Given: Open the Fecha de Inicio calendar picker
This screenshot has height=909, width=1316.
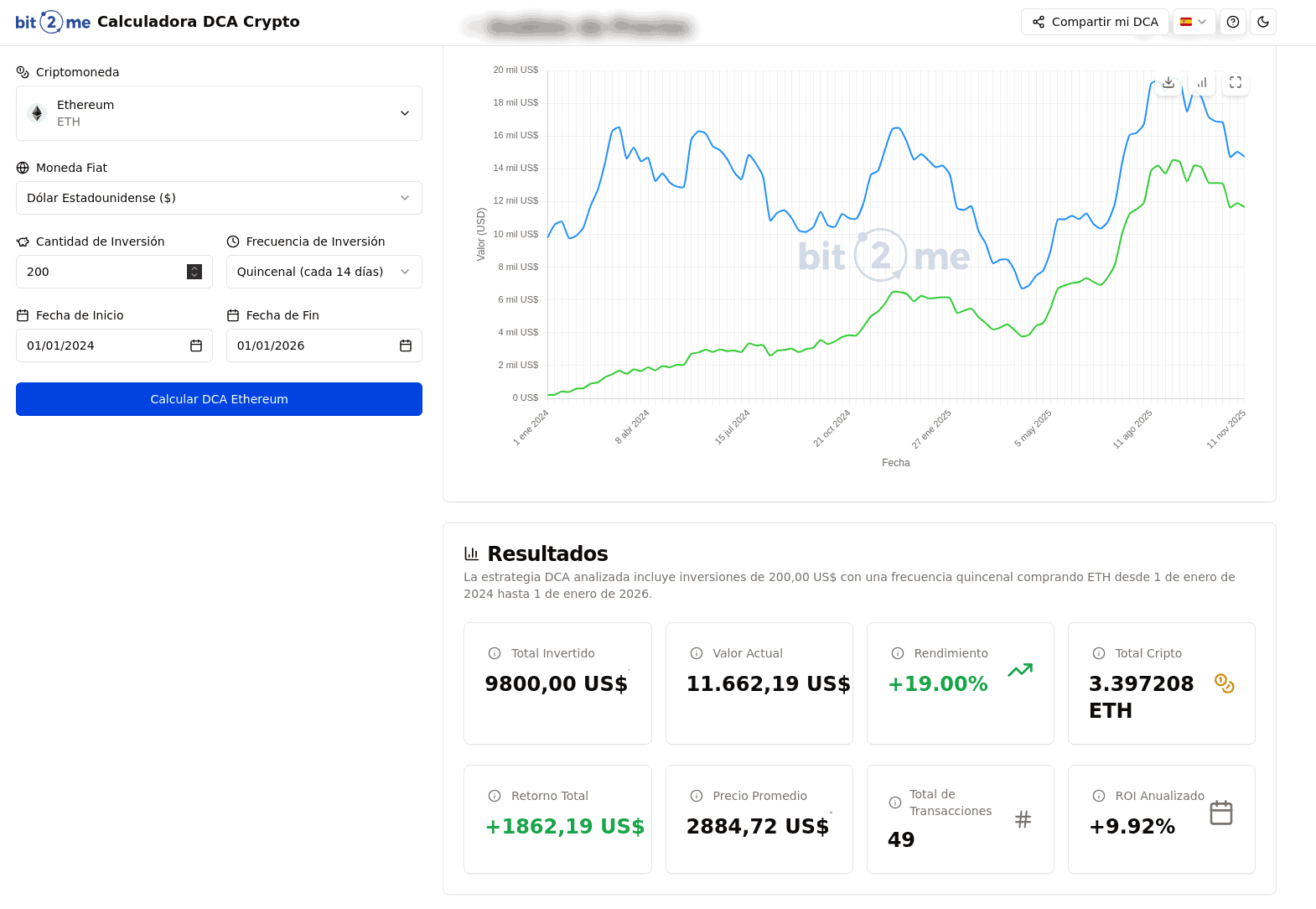Looking at the screenshot, I should 196,345.
